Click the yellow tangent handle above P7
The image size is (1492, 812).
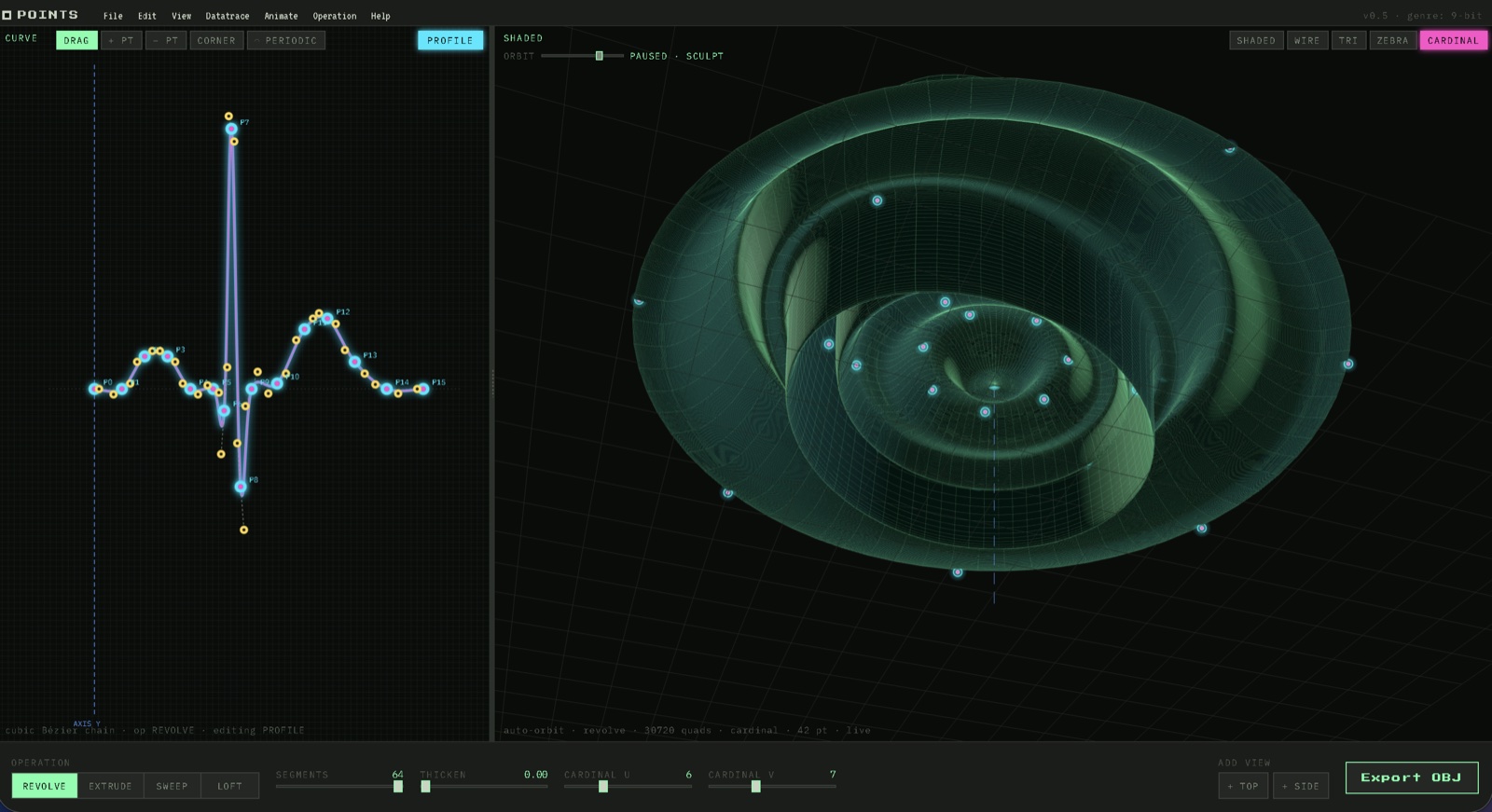[x=228, y=117]
